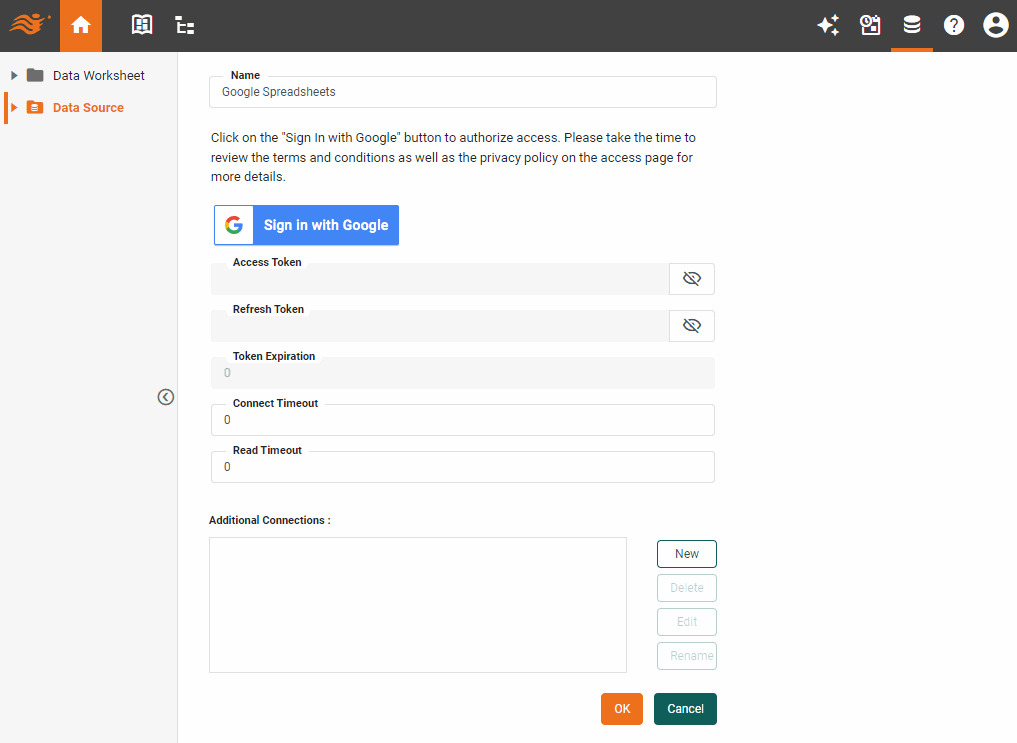This screenshot has width=1017, height=743.
Task: Open the user account profile icon
Action: click(x=995, y=25)
